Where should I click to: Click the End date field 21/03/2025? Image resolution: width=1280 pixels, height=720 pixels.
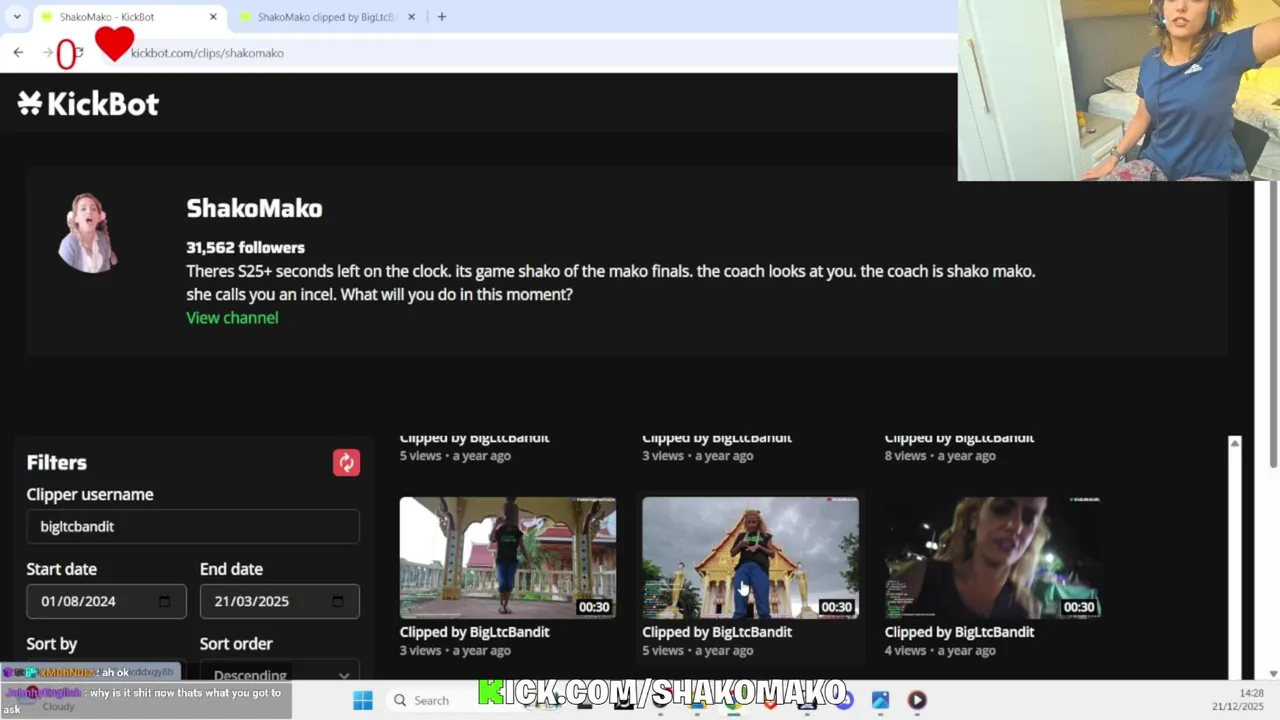coord(279,601)
